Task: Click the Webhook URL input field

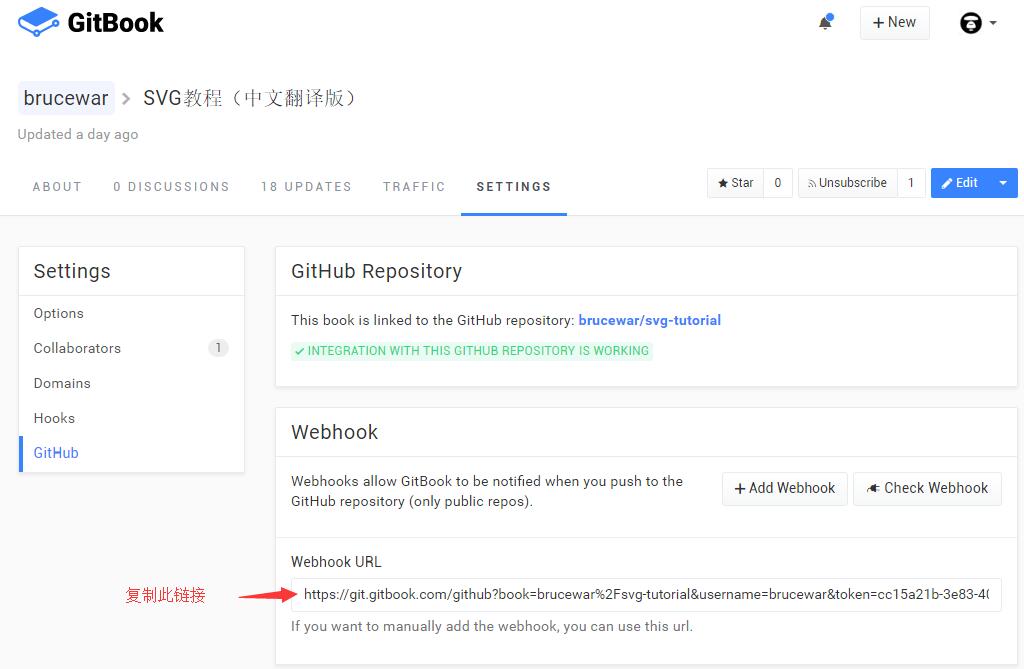Action: 646,595
